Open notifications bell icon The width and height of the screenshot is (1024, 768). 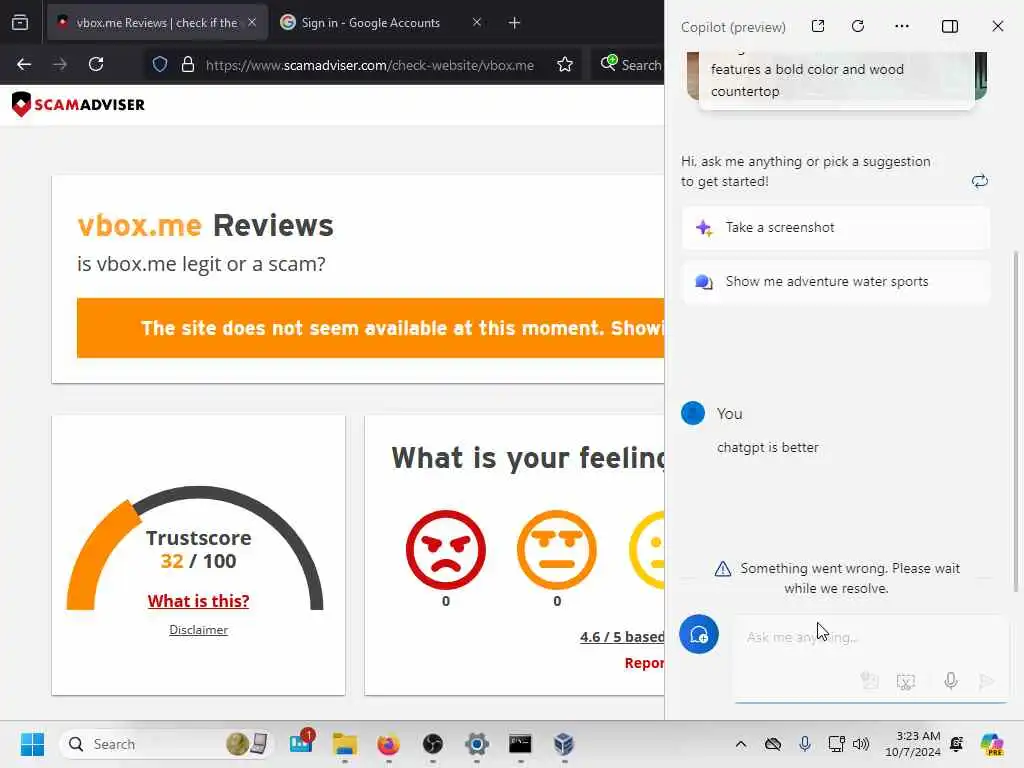pos(957,744)
